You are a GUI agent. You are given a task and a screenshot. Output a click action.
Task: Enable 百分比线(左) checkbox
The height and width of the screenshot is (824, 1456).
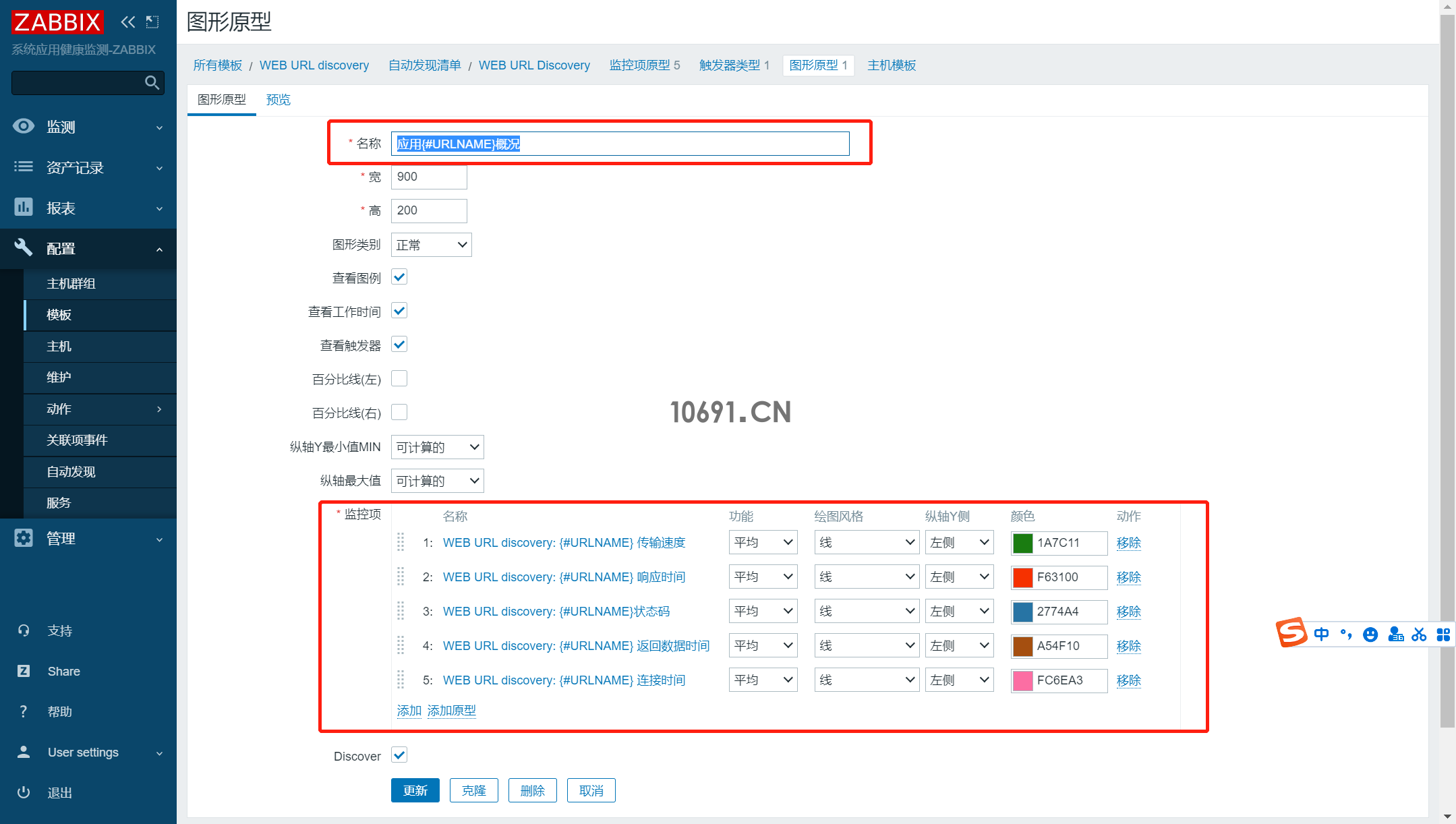(399, 378)
